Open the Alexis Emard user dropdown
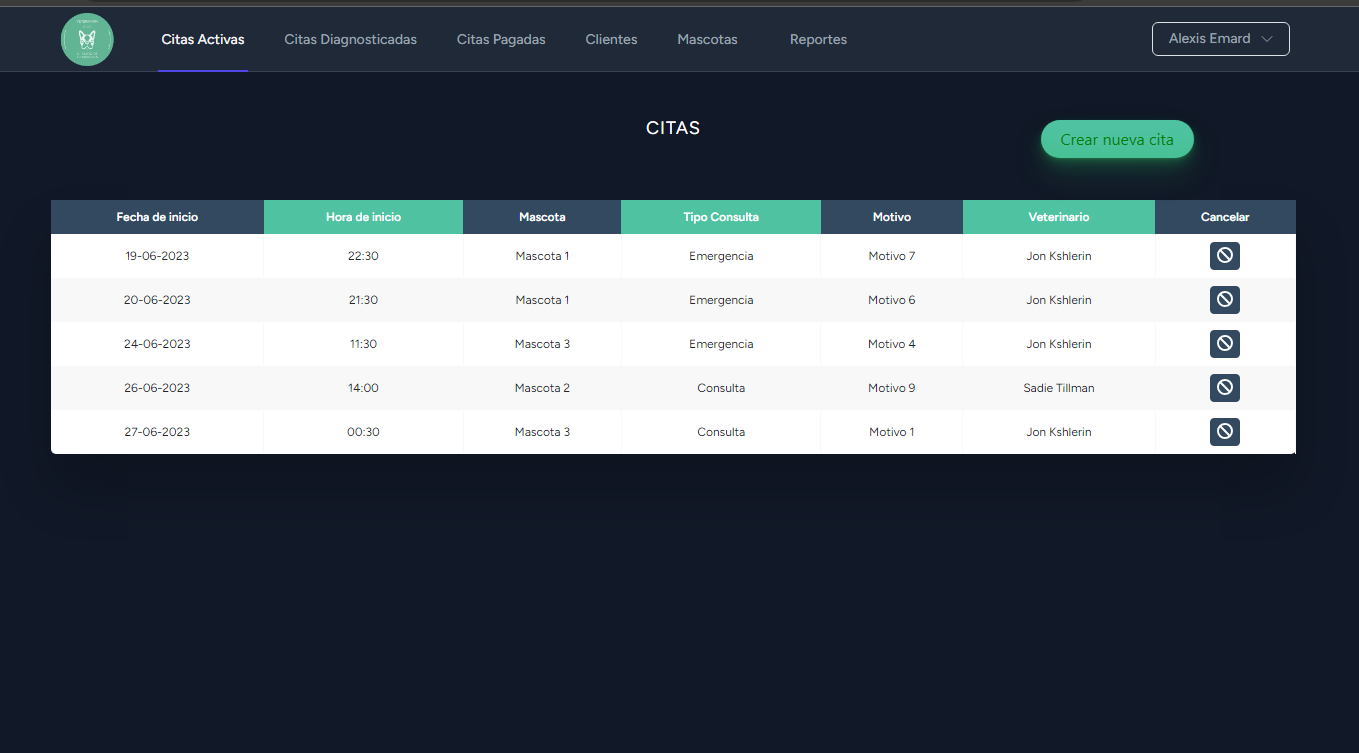The width and height of the screenshot is (1359, 753). pyautogui.click(x=1219, y=39)
